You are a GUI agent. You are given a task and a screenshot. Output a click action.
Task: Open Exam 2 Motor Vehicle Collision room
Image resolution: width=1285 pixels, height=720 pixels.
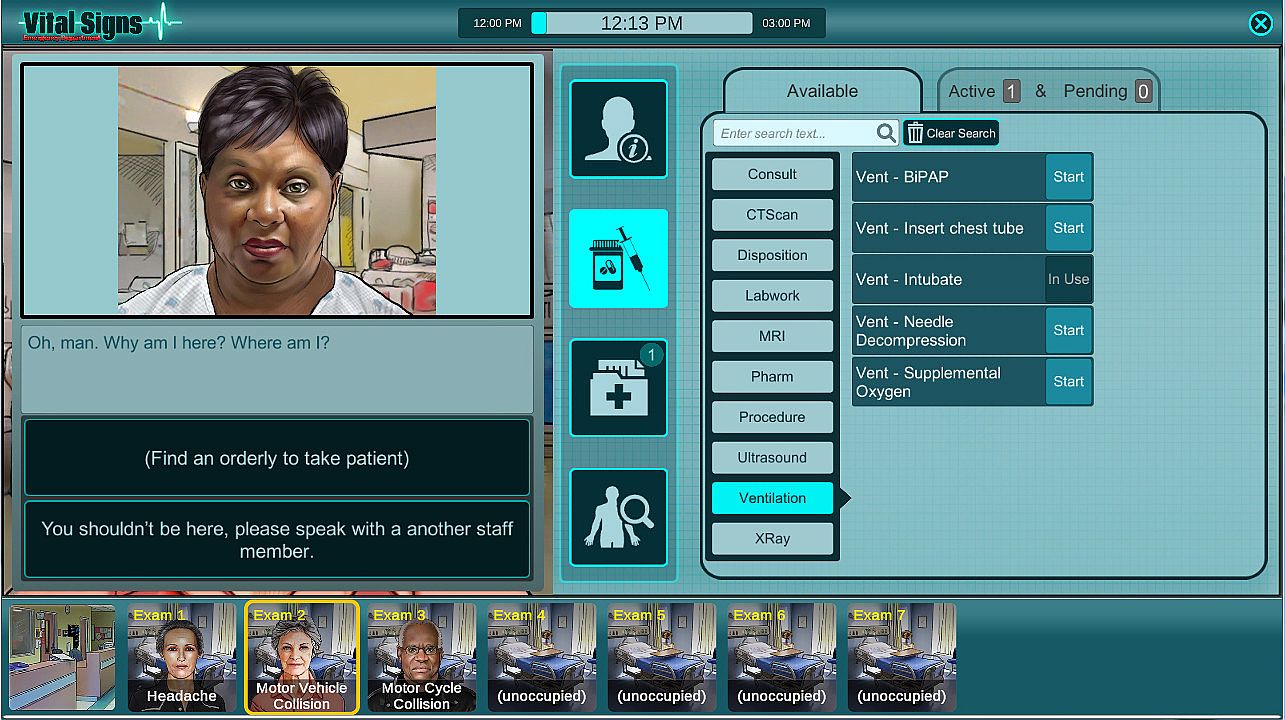(x=301, y=658)
